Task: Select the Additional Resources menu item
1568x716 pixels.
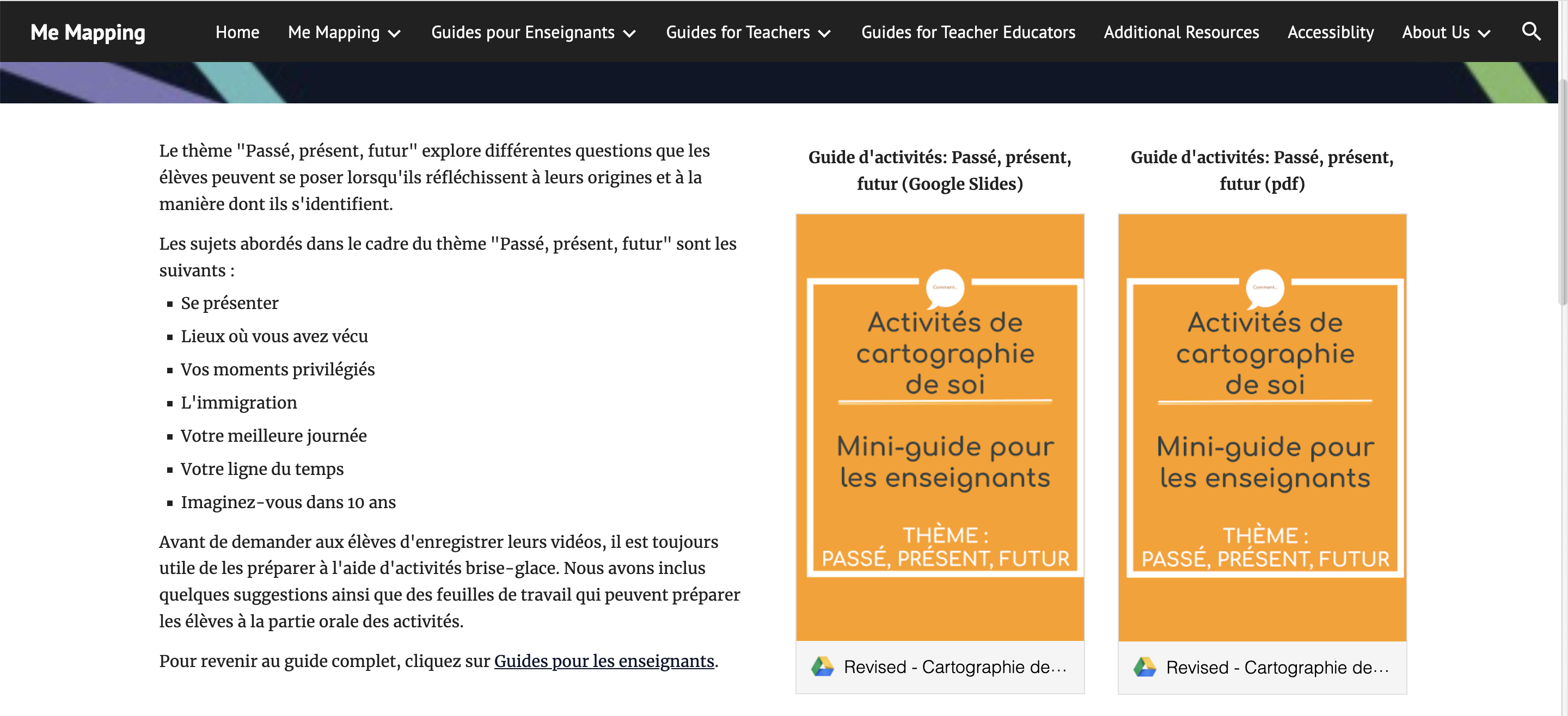Action: click(x=1181, y=31)
